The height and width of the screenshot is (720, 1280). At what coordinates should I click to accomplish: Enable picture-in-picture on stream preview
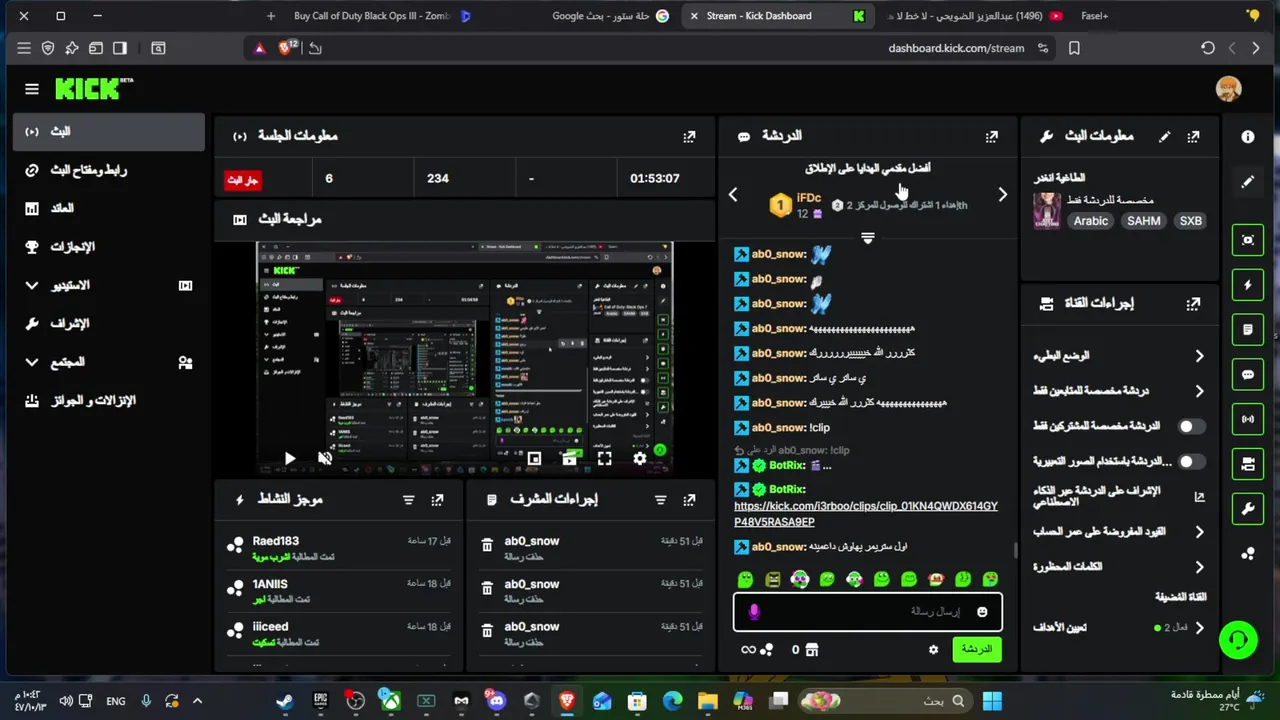pos(534,458)
